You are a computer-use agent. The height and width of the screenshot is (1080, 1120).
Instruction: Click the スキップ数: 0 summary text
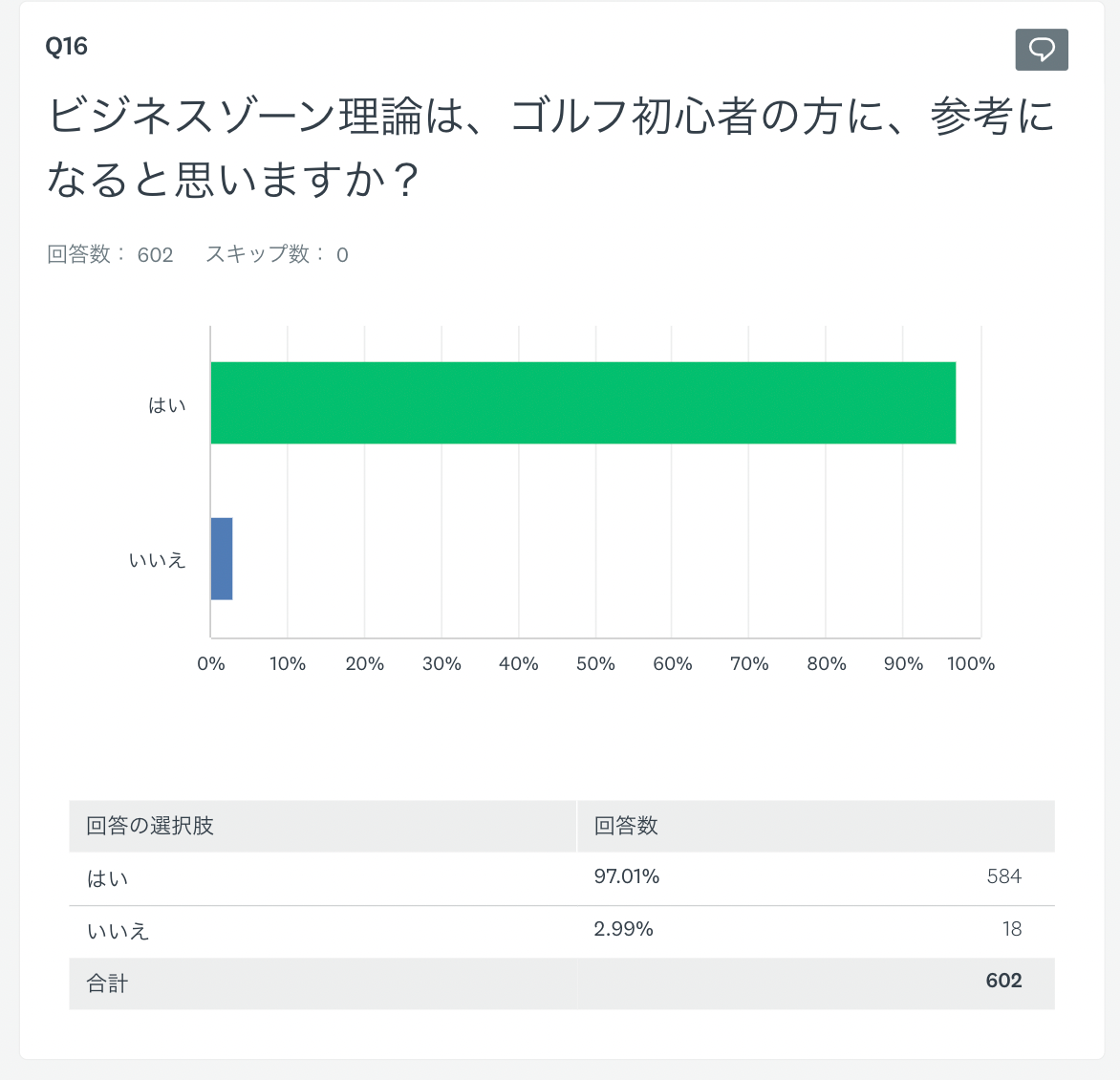[276, 254]
